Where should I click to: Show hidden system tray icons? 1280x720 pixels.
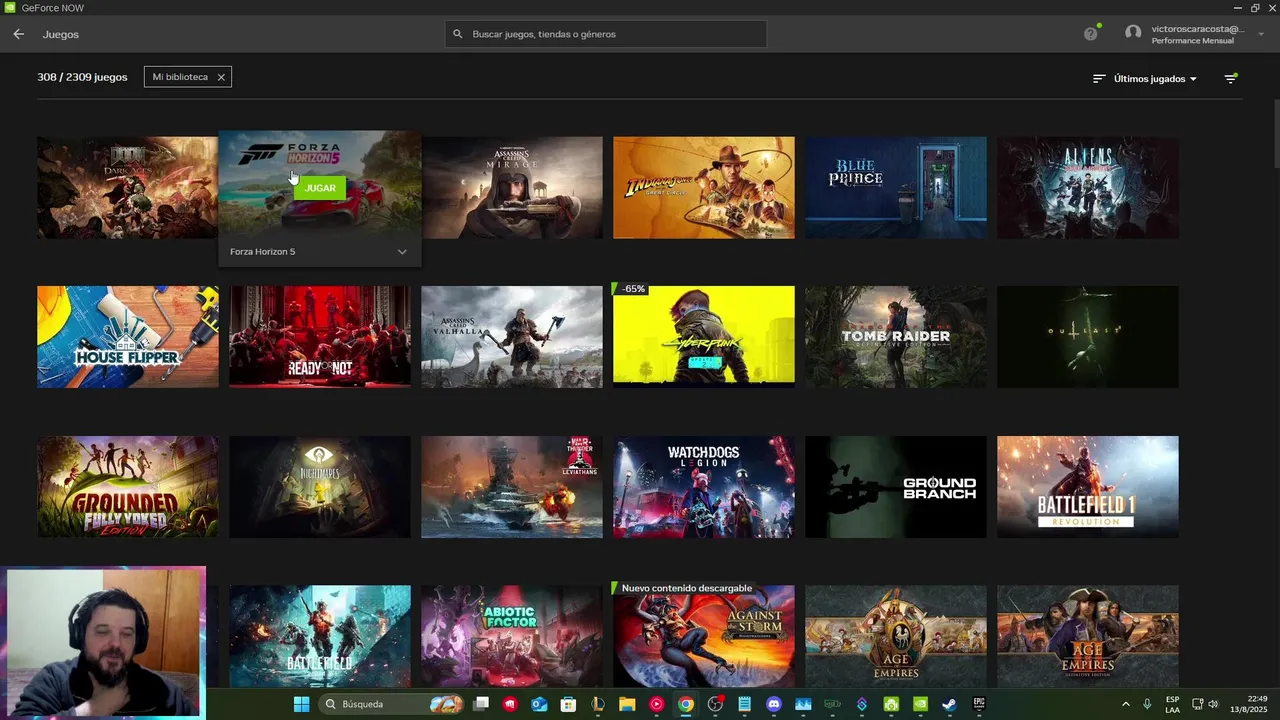click(1125, 704)
